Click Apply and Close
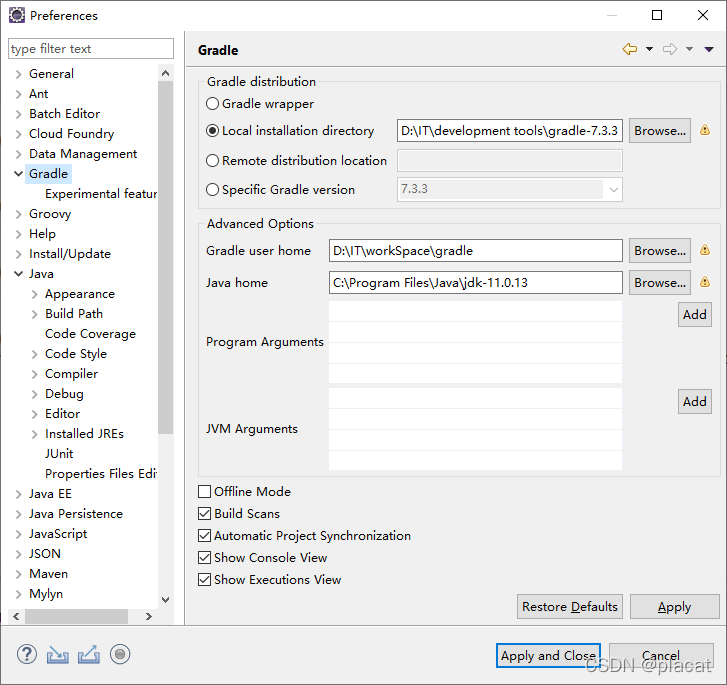 click(548, 656)
